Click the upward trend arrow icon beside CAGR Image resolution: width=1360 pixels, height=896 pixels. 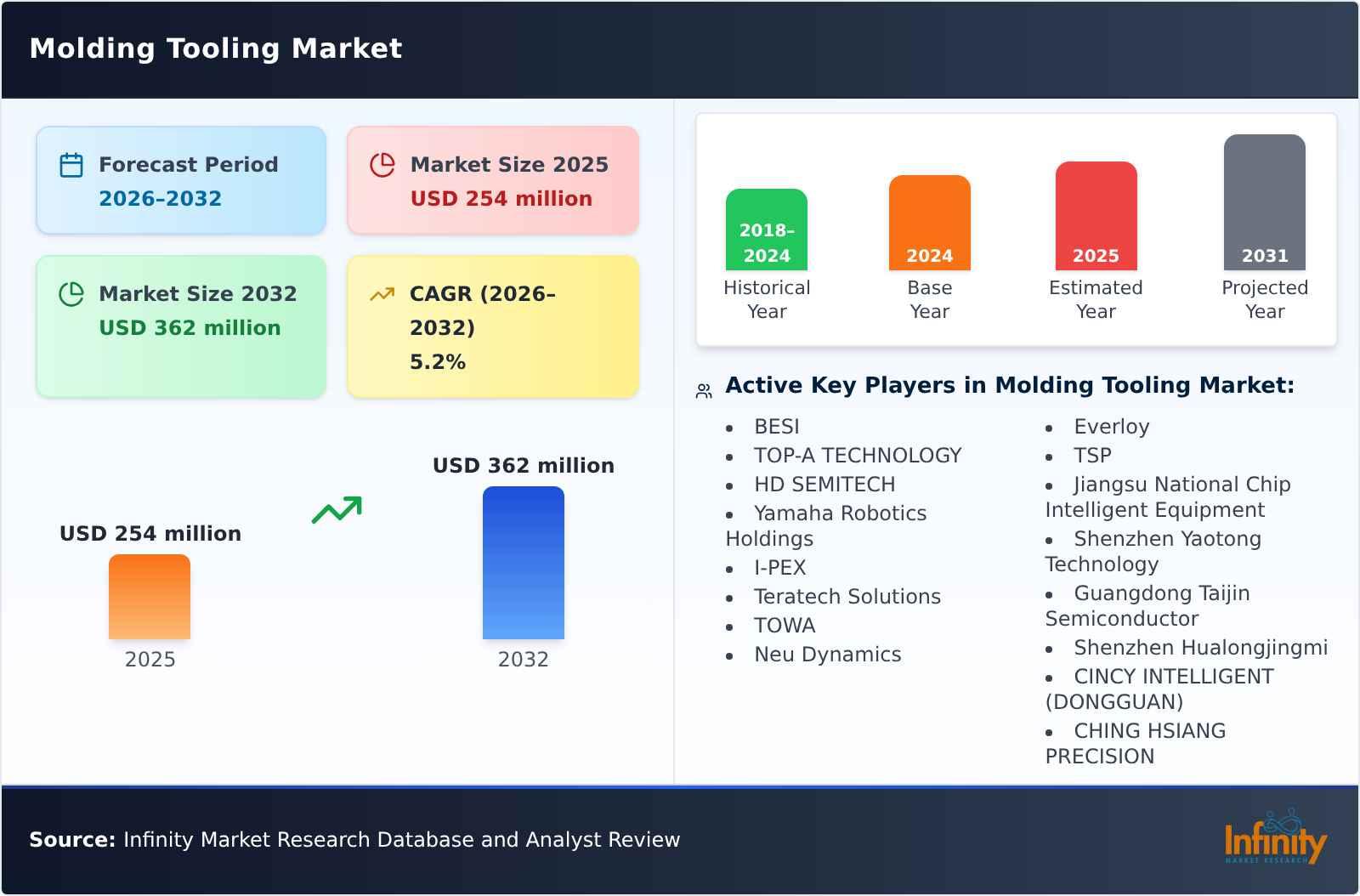click(x=382, y=292)
